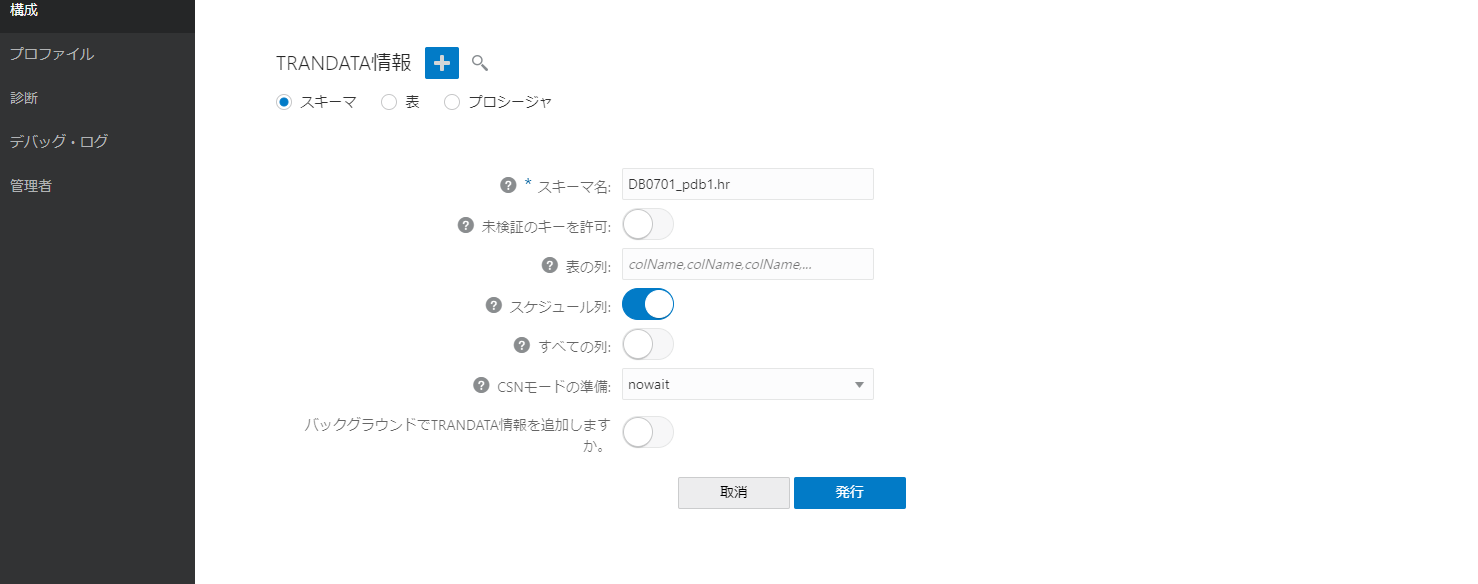The height and width of the screenshot is (584, 1478).
Task: Click help icon beside スキーマ名
Action: (508, 185)
